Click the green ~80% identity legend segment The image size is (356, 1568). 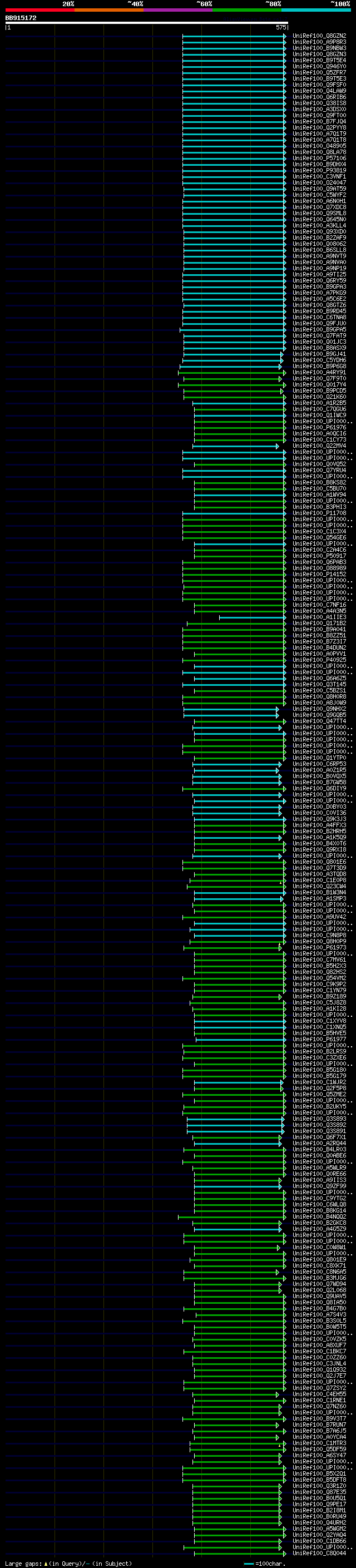coord(247,10)
